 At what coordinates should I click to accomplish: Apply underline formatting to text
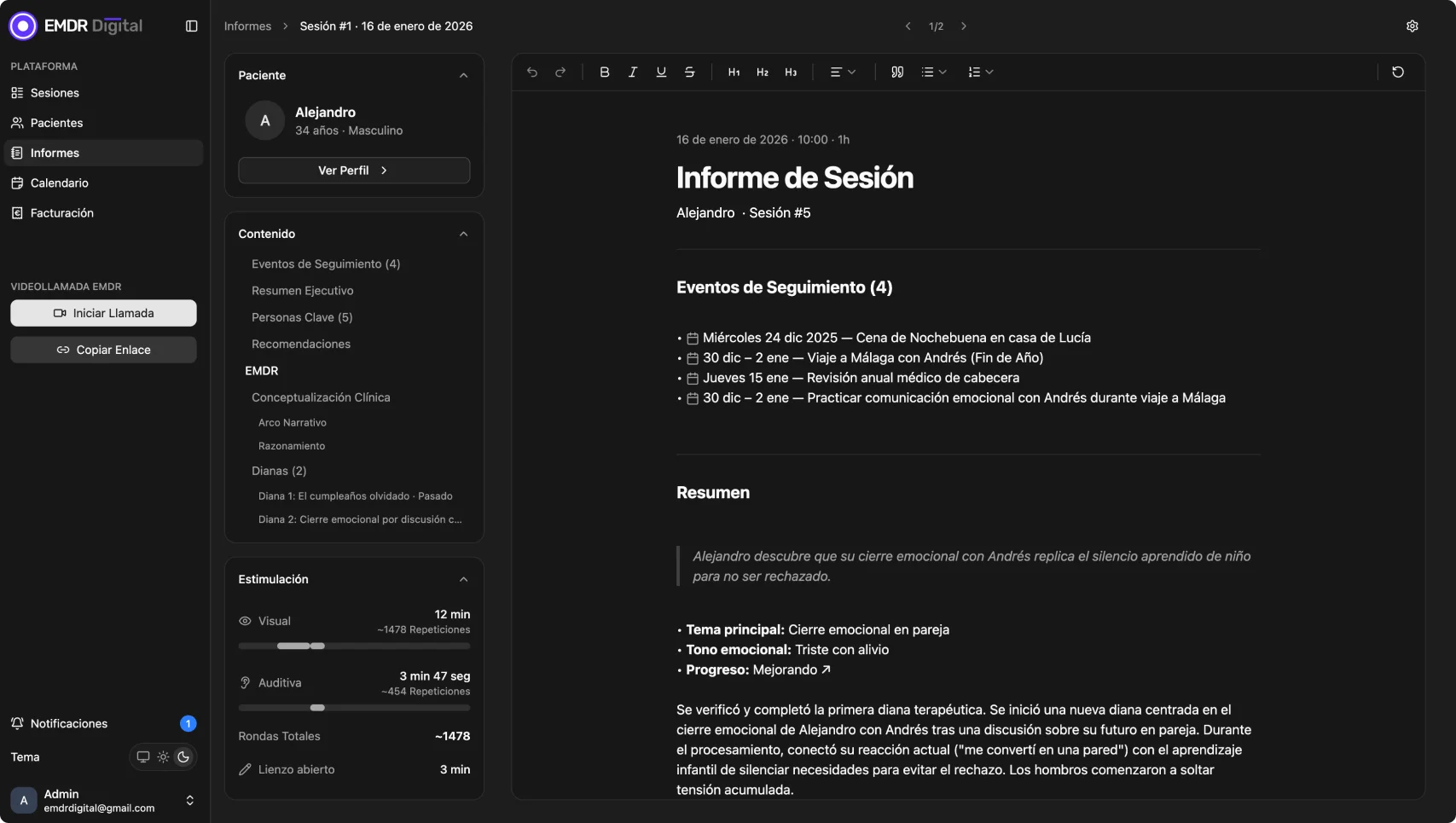(x=660, y=72)
